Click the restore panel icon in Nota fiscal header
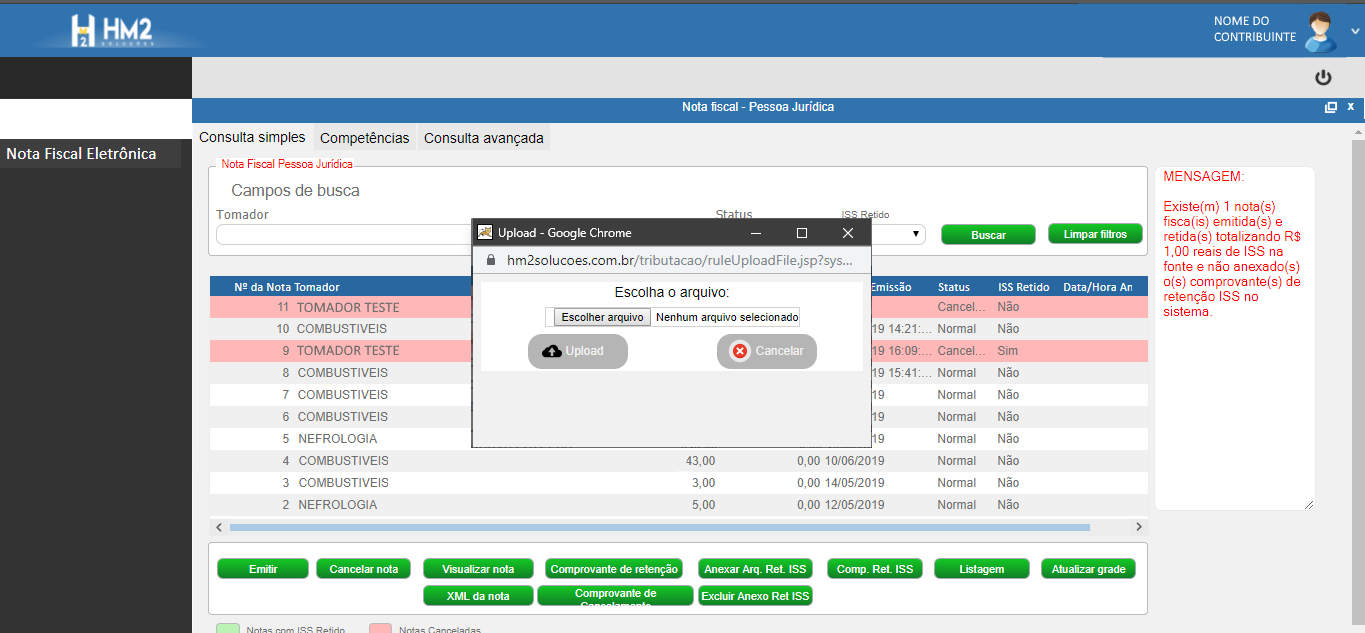The image size is (1365, 633). [1330, 107]
